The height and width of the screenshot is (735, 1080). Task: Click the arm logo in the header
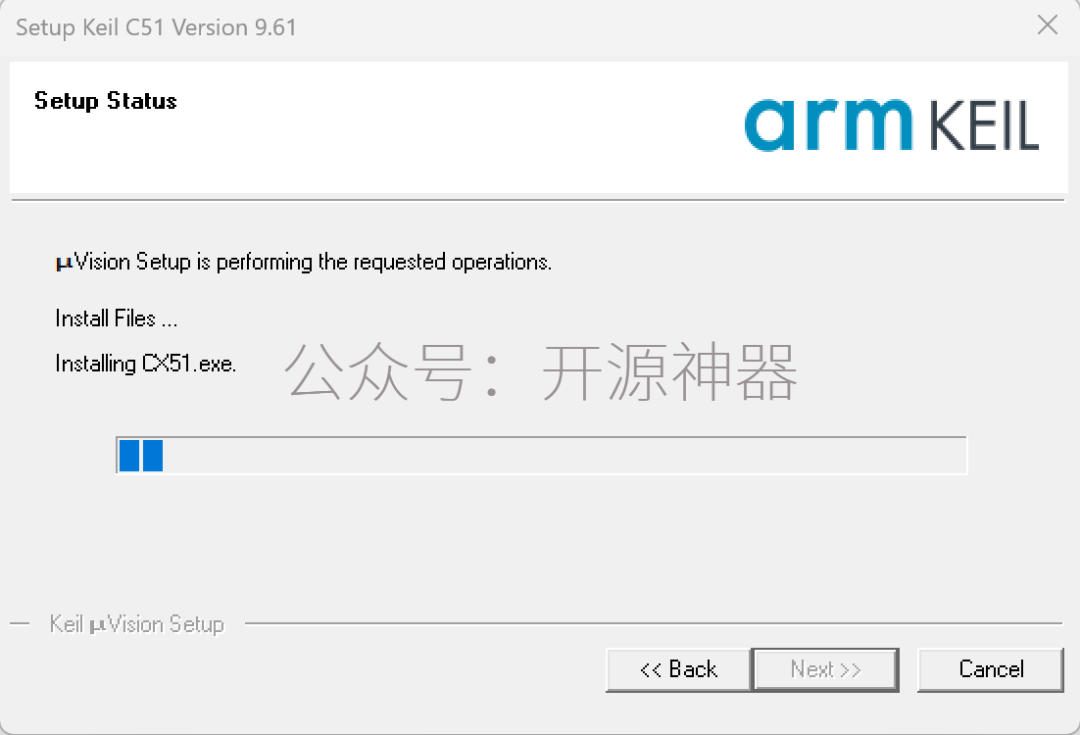tap(829, 124)
